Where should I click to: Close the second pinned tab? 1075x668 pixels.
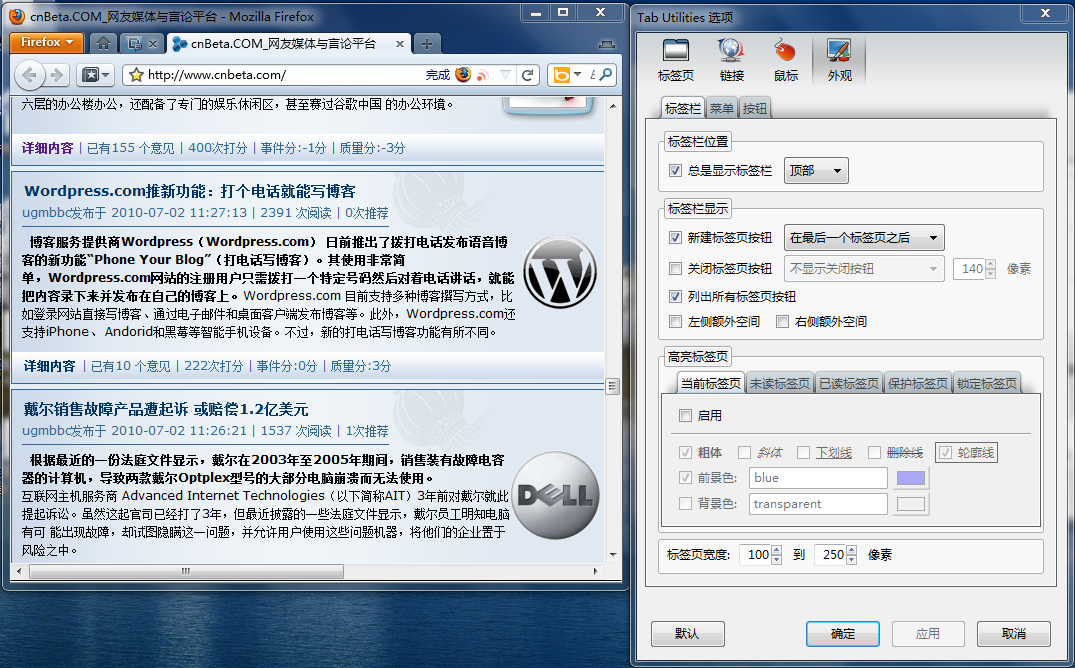coord(153,44)
